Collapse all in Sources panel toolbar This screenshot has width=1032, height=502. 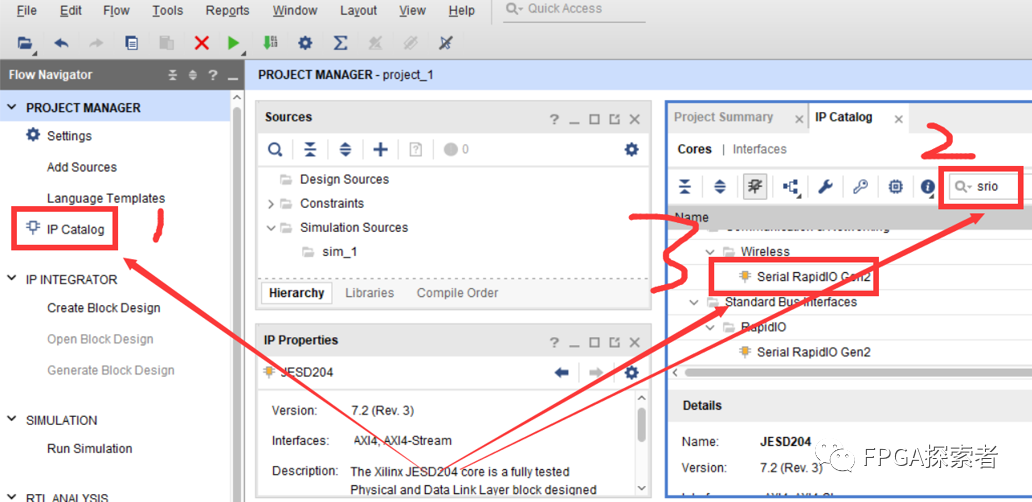(x=310, y=149)
